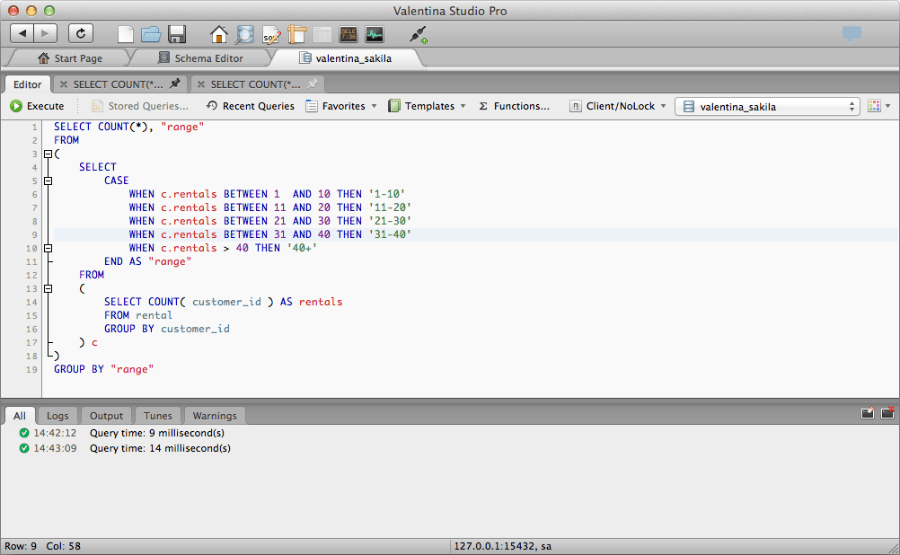Click the clear-all log icon with red X
This screenshot has width=900, height=555.
[x=887, y=413]
